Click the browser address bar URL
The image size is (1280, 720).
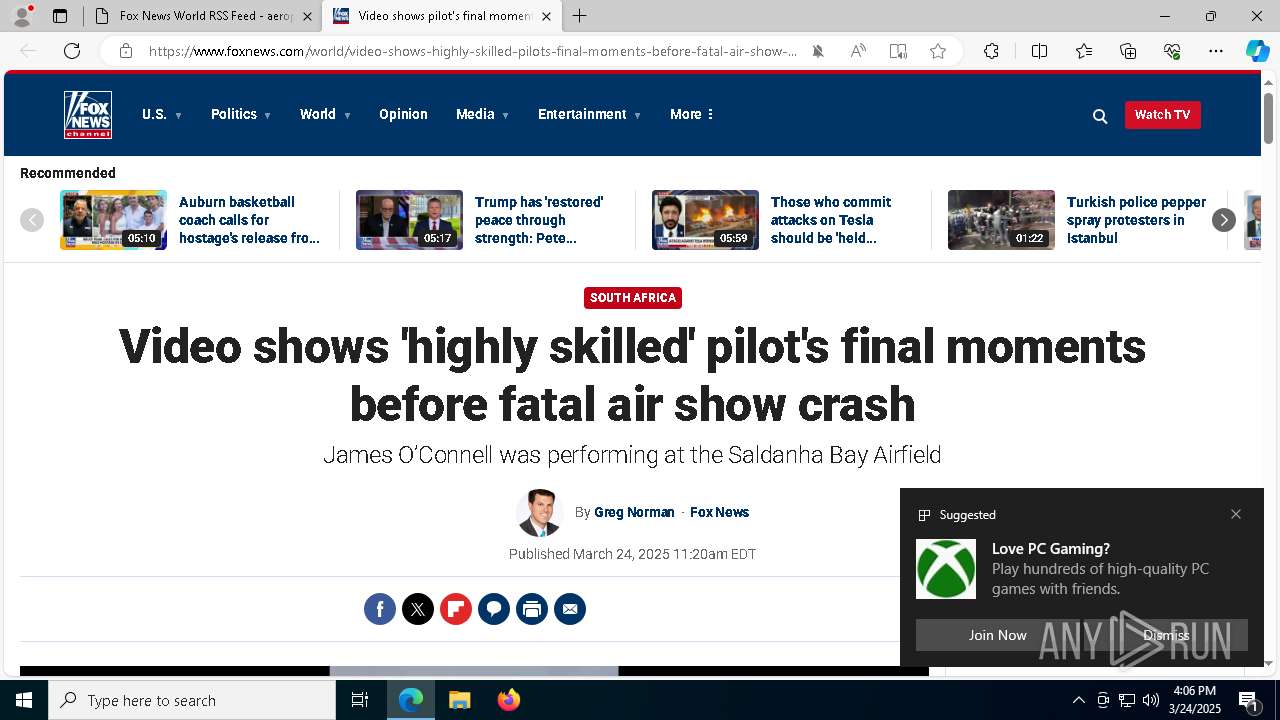pyautogui.click(x=472, y=51)
